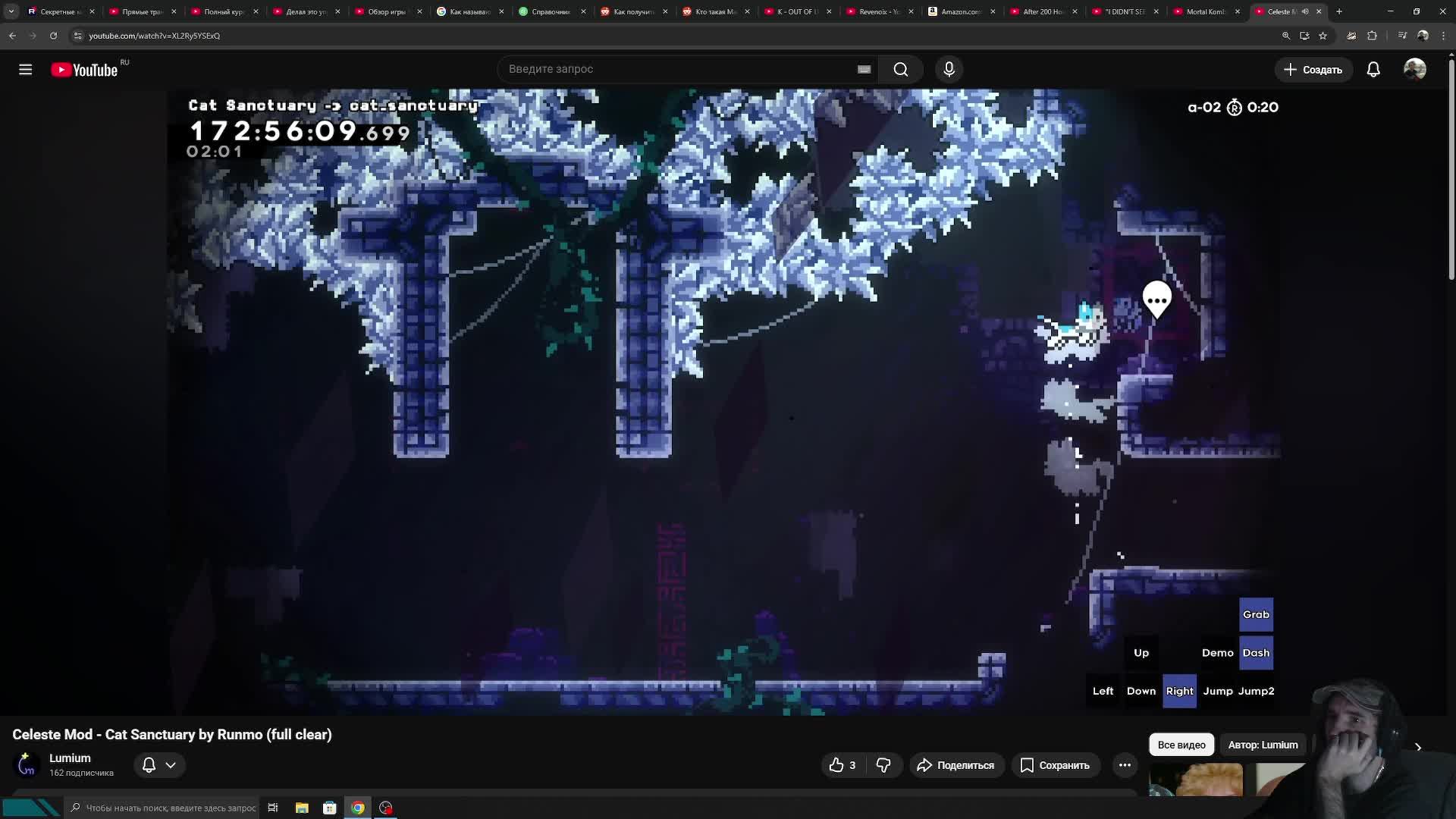Open the Создать create menu

coord(1313,70)
